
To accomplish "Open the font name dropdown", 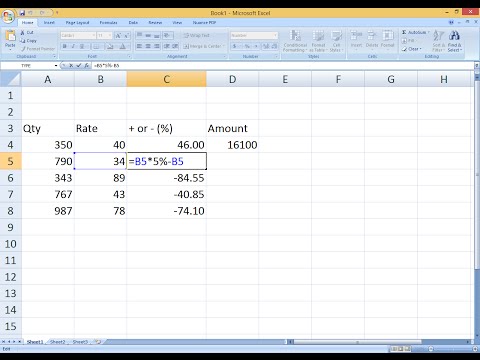I will point(93,35).
